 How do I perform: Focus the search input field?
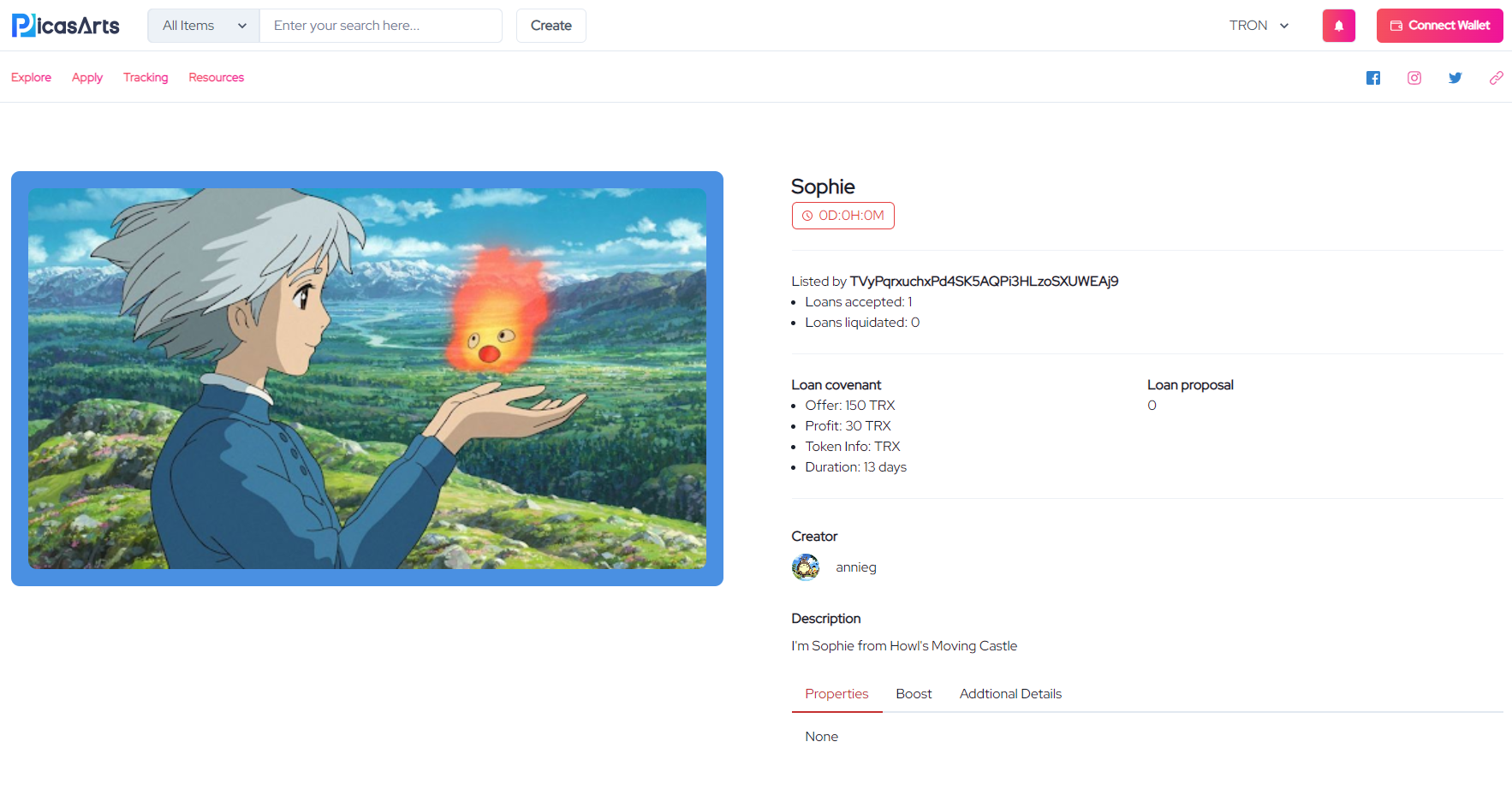point(381,26)
